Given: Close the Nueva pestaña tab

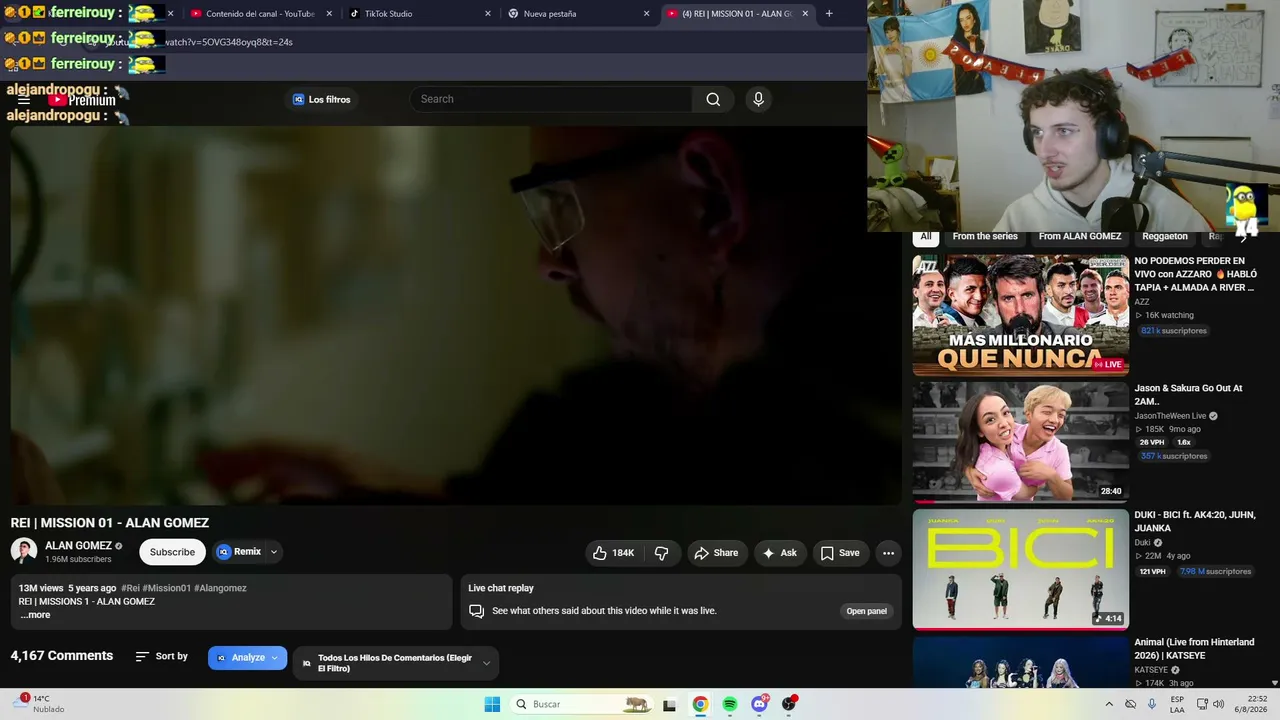Looking at the screenshot, I should (647, 14).
